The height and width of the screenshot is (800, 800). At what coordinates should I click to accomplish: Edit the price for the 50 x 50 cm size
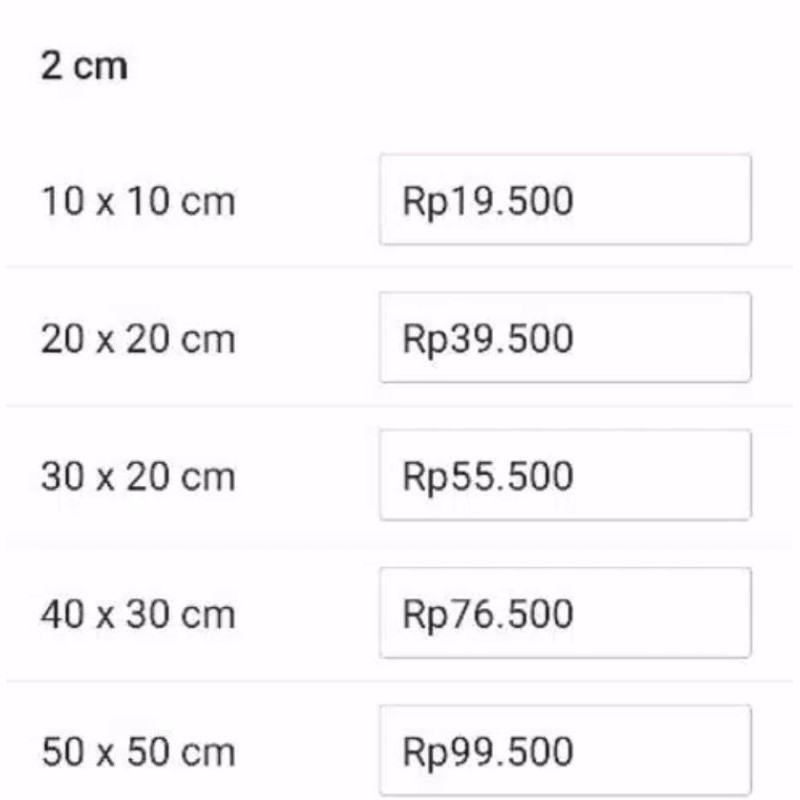(x=564, y=750)
